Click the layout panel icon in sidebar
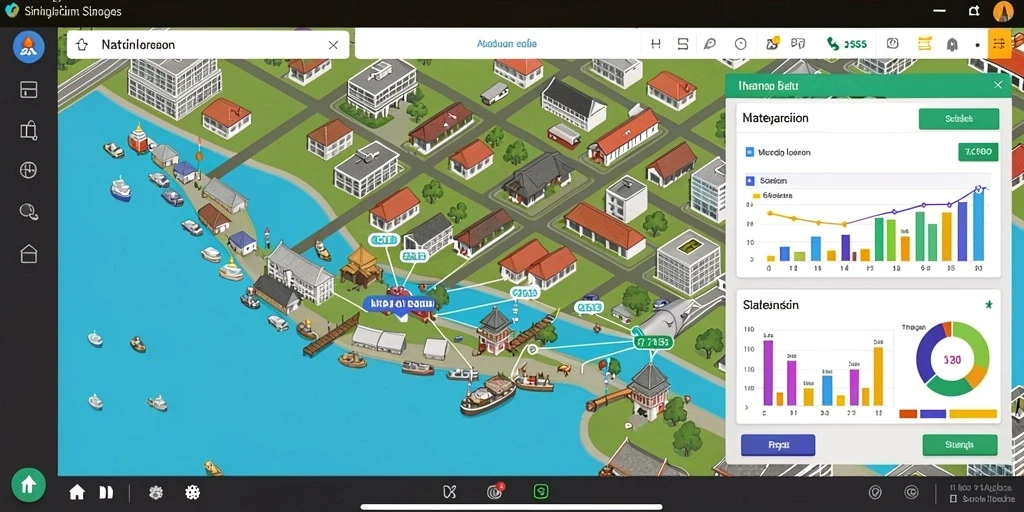The width and height of the screenshot is (1024, 512). 28,89
